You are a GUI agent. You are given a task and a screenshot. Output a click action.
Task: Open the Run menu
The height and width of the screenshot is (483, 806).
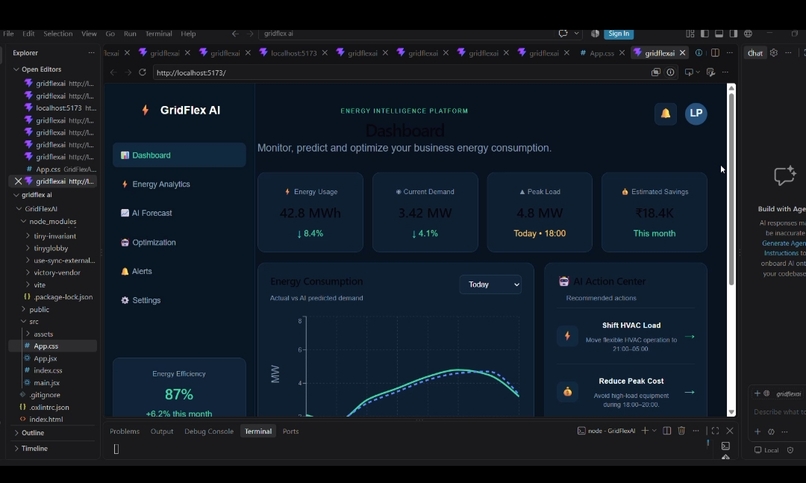point(130,33)
